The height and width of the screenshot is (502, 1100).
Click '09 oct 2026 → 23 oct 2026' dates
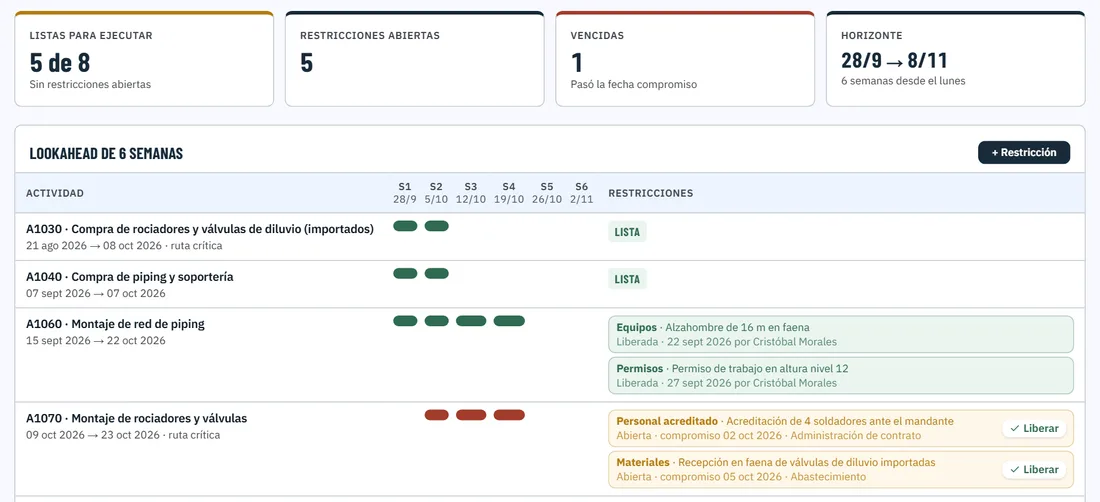[x=94, y=435]
